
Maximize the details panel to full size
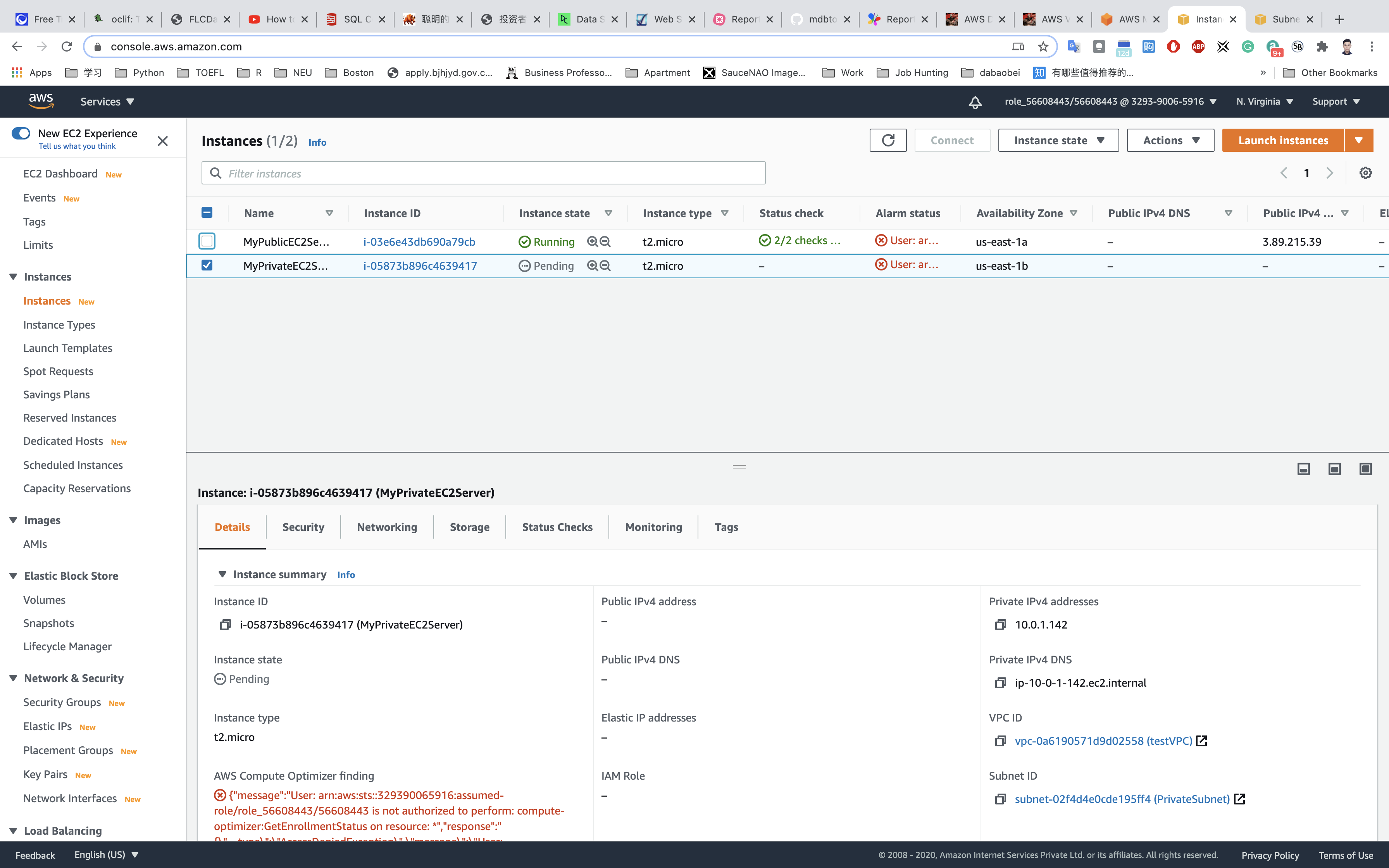(1365, 469)
